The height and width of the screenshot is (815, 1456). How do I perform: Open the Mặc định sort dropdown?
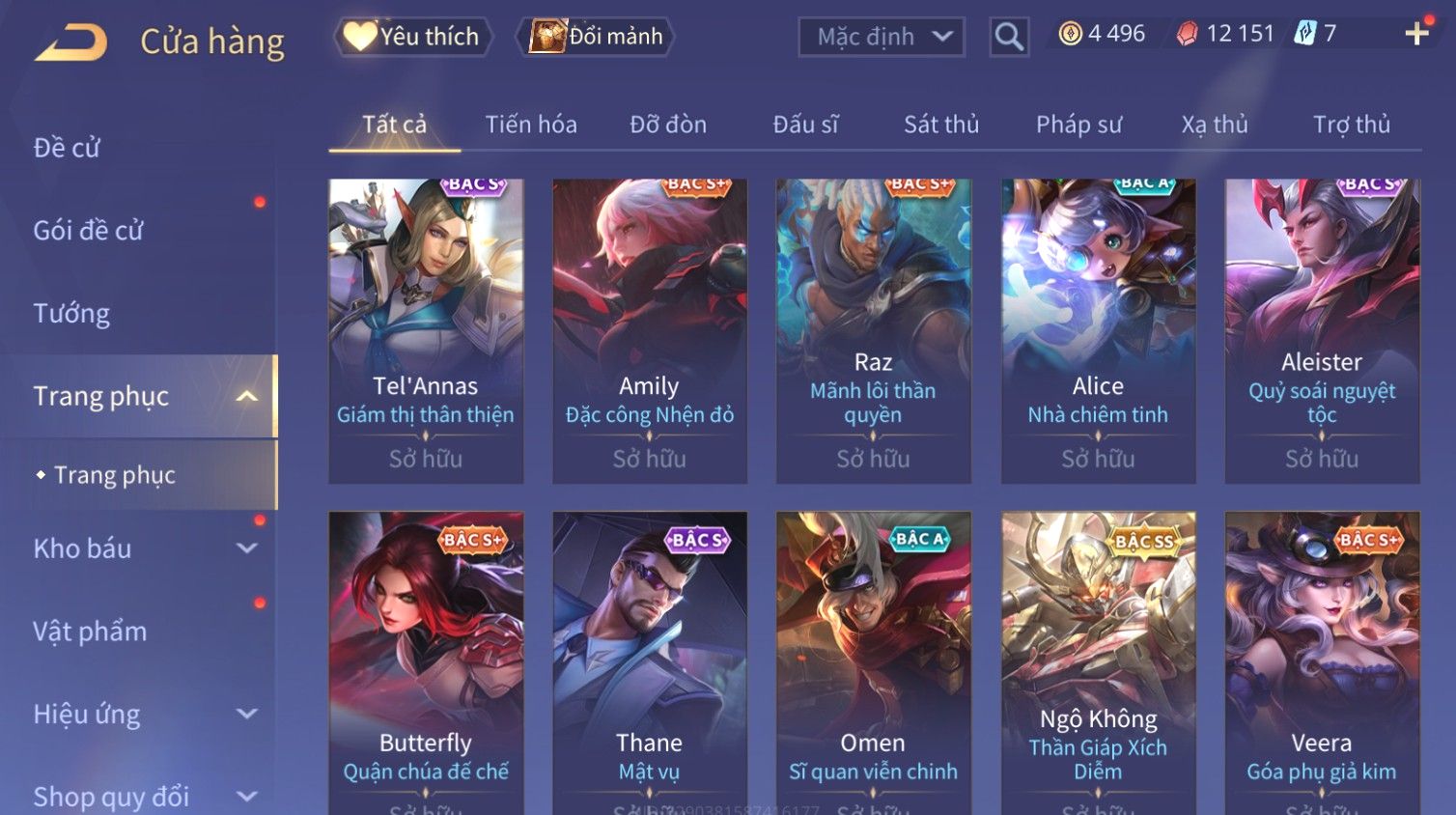tap(881, 37)
